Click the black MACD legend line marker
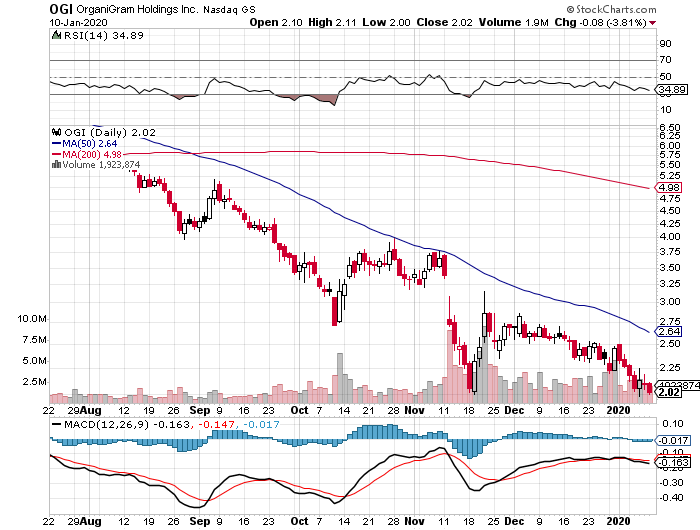Image resolution: width=700 pixels, height=530 pixels. point(56,424)
